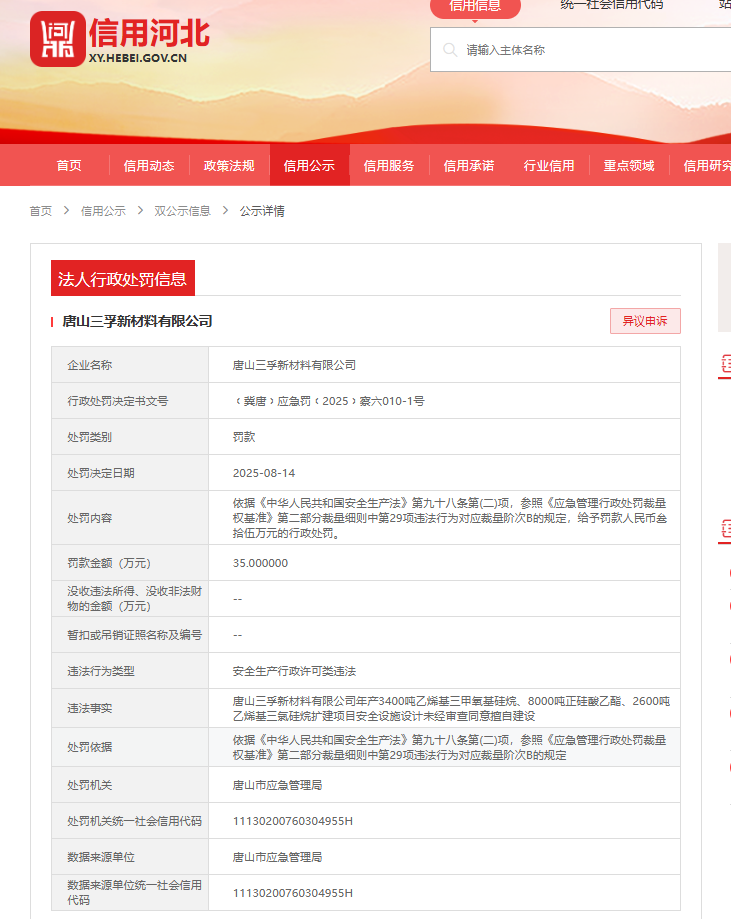Click 安全生产行政许可类违法 value

(294, 671)
